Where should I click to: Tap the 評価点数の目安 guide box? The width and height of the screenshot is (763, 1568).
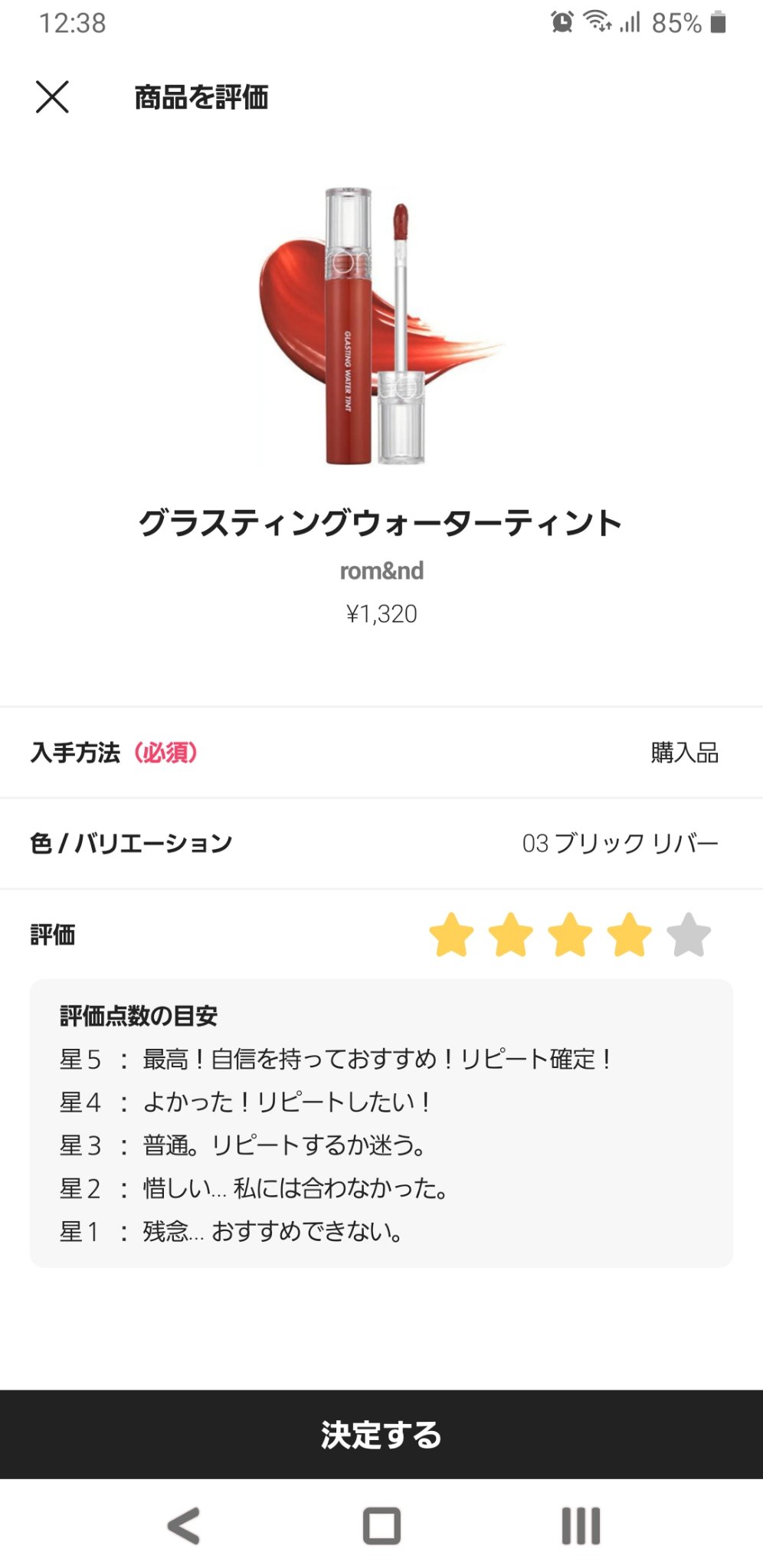(x=381, y=1122)
